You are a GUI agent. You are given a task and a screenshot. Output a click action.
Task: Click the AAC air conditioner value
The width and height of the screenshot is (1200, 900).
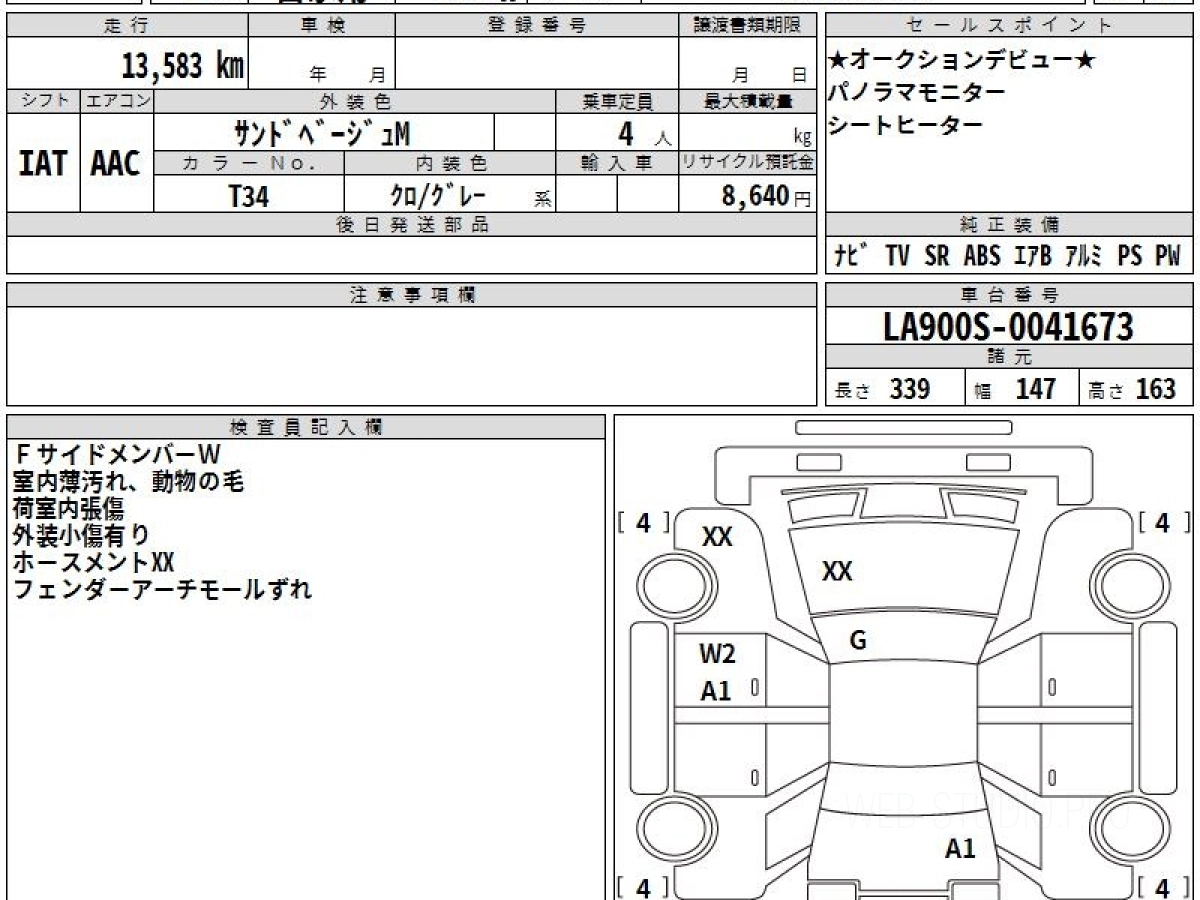(x=116, y=164)
